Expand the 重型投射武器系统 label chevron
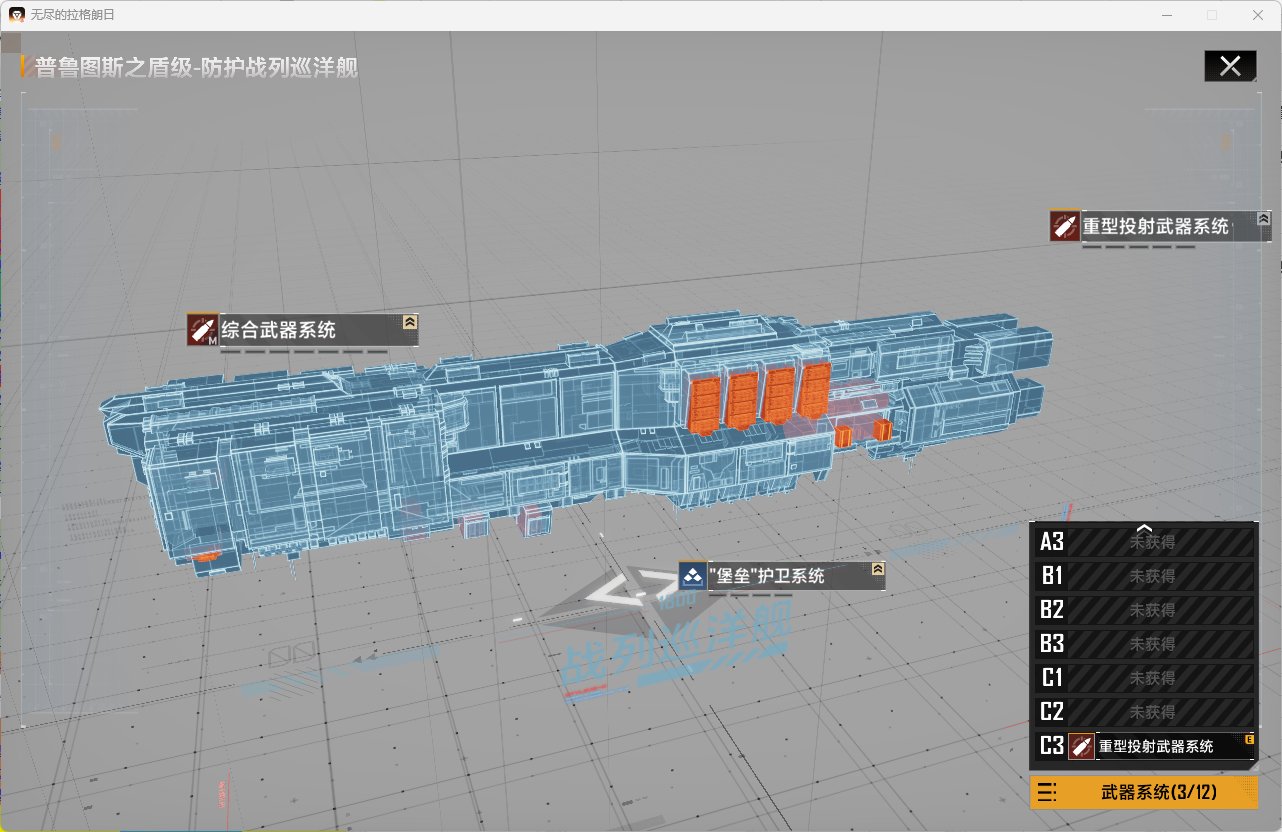Image resolution: width=1282 pixels, height=832 pixels. [1264, 218]
